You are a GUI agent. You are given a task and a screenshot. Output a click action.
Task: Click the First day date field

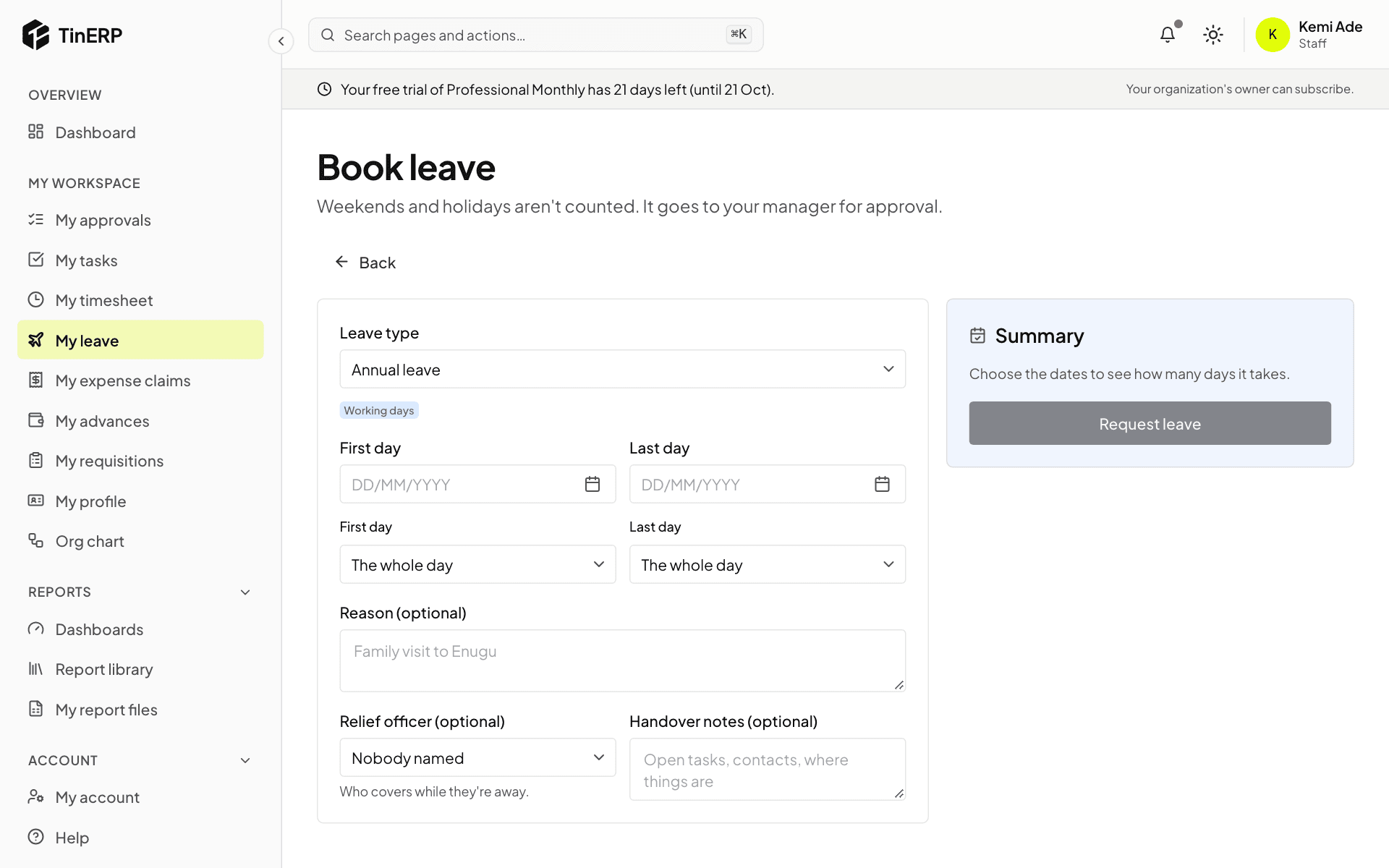(477, 484)
